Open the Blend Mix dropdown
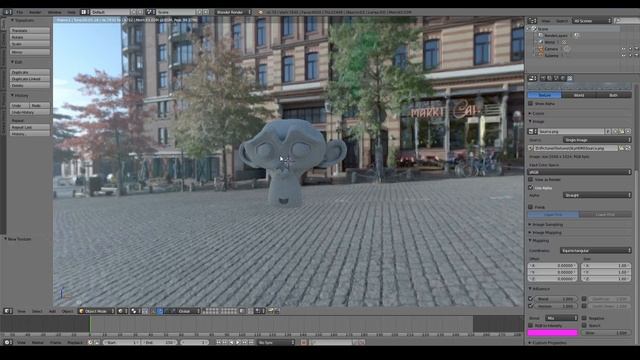This screenshot has height=360, width=640. click(562, 318)
